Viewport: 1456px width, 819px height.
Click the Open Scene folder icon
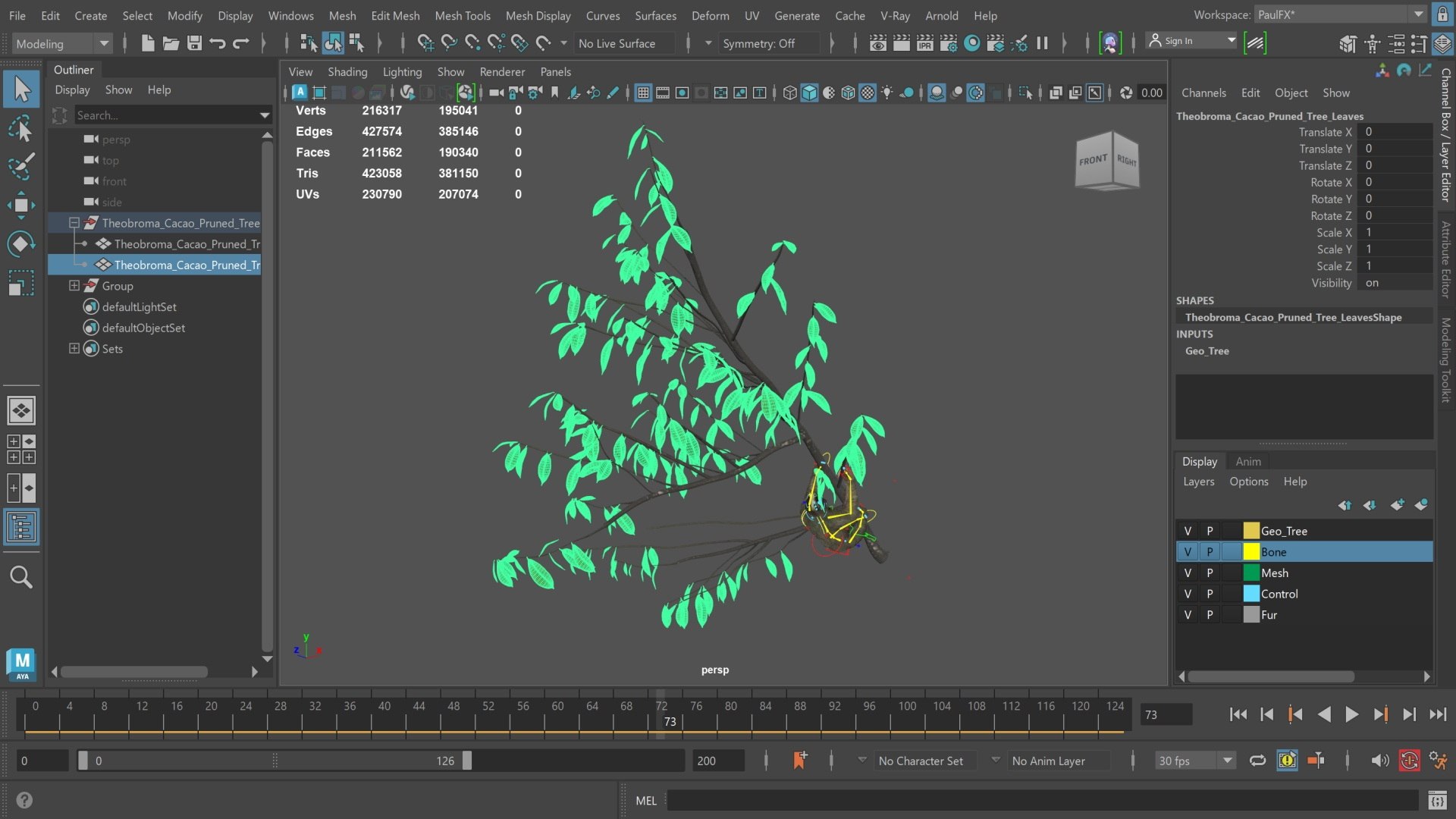[x=171, y=43]
